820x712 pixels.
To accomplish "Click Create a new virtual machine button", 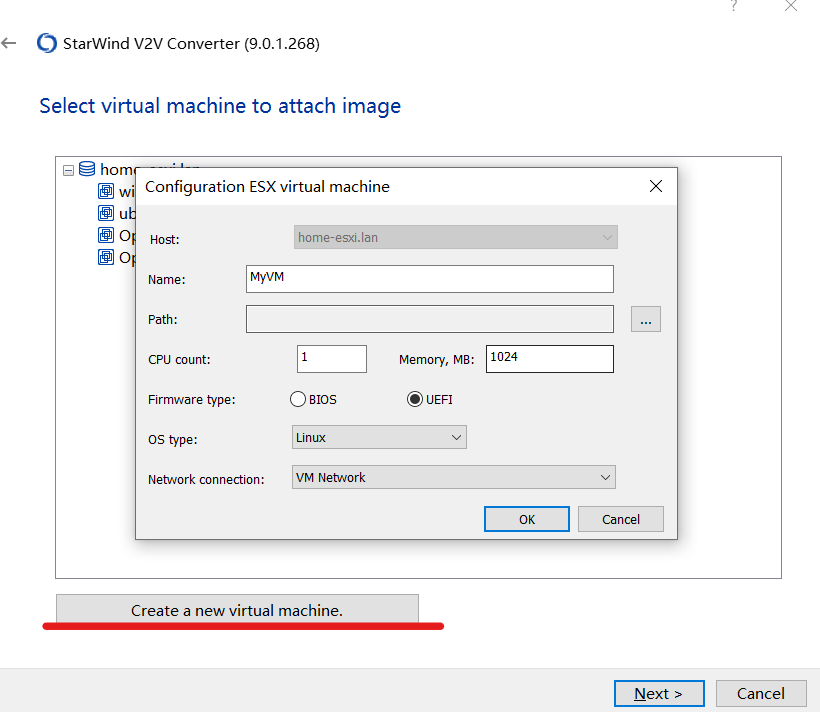I will [x=237, y=610].
